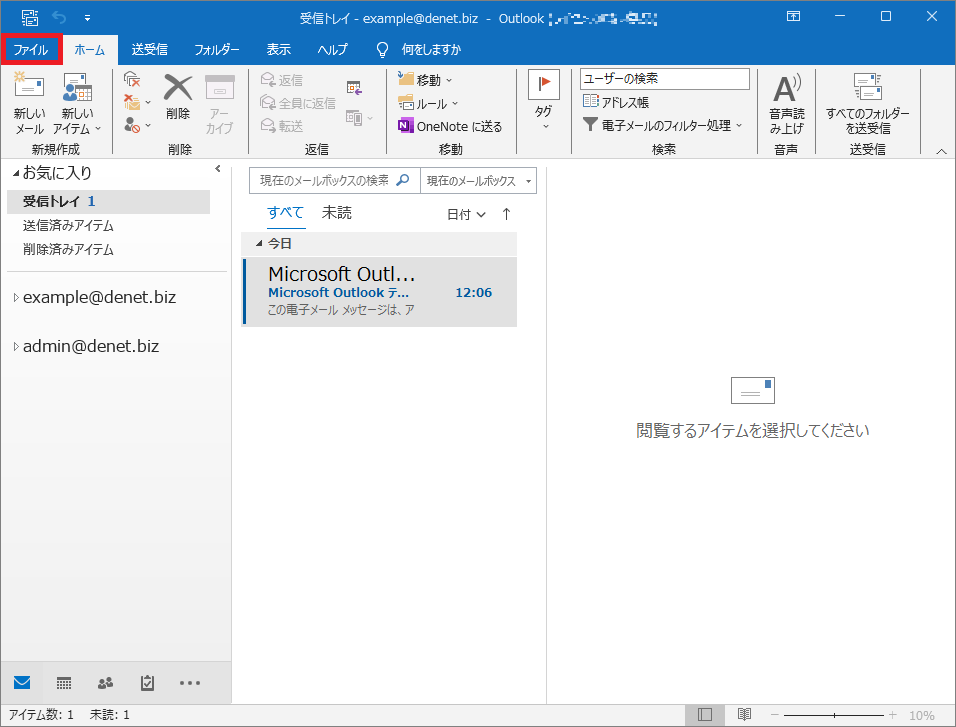Collapse the お気に入り favorites section
Viewport: 956px width, 727px height.
tap(16, 174)
